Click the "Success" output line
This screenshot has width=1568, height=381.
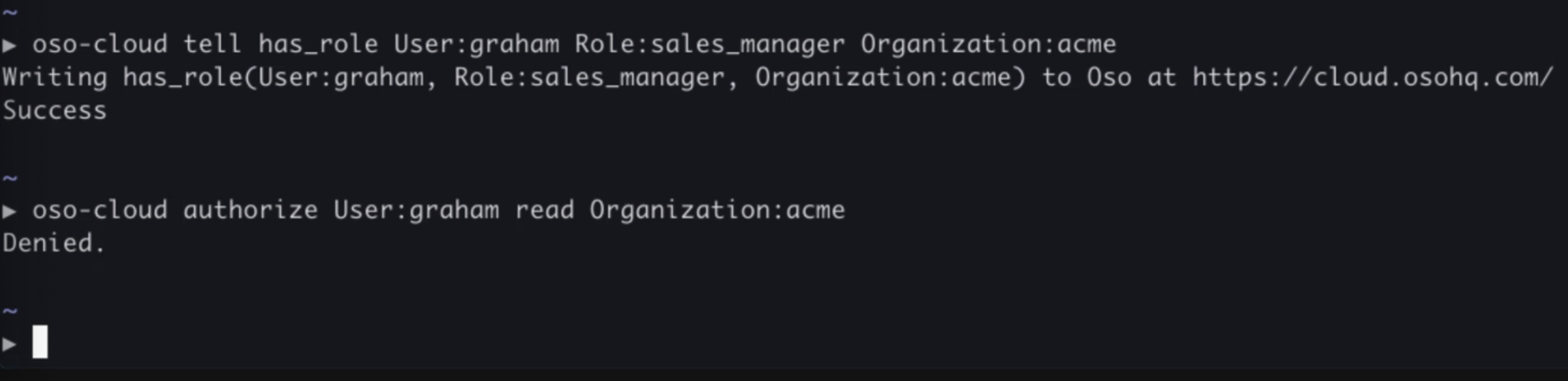(55, 111)
